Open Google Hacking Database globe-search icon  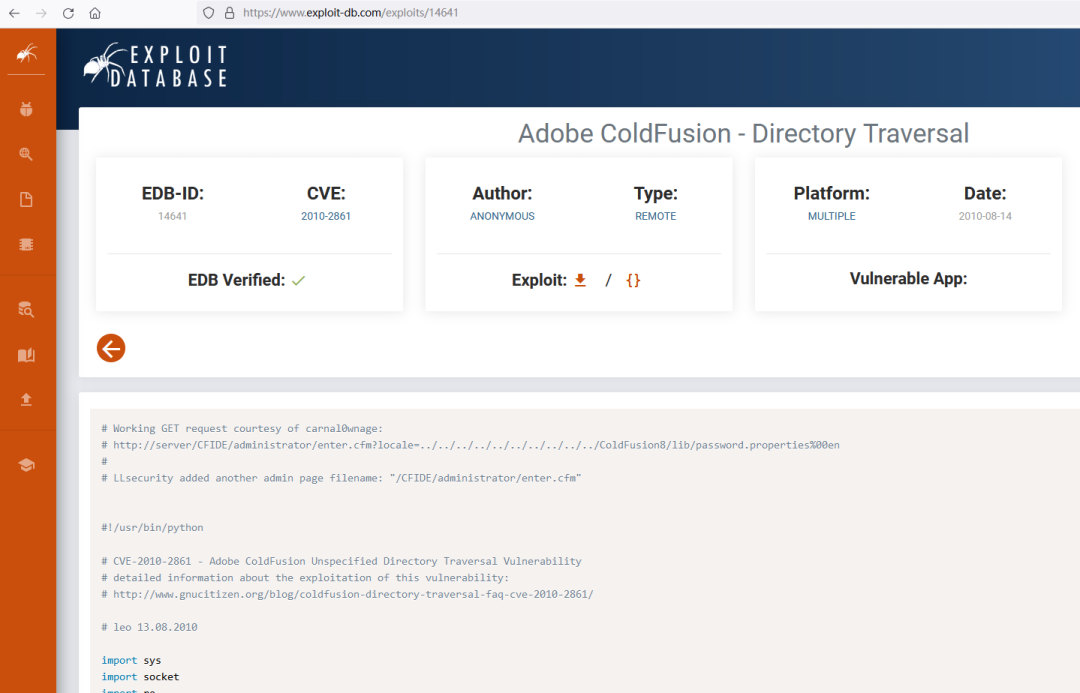pyautogui.click(x=27, y=154)
